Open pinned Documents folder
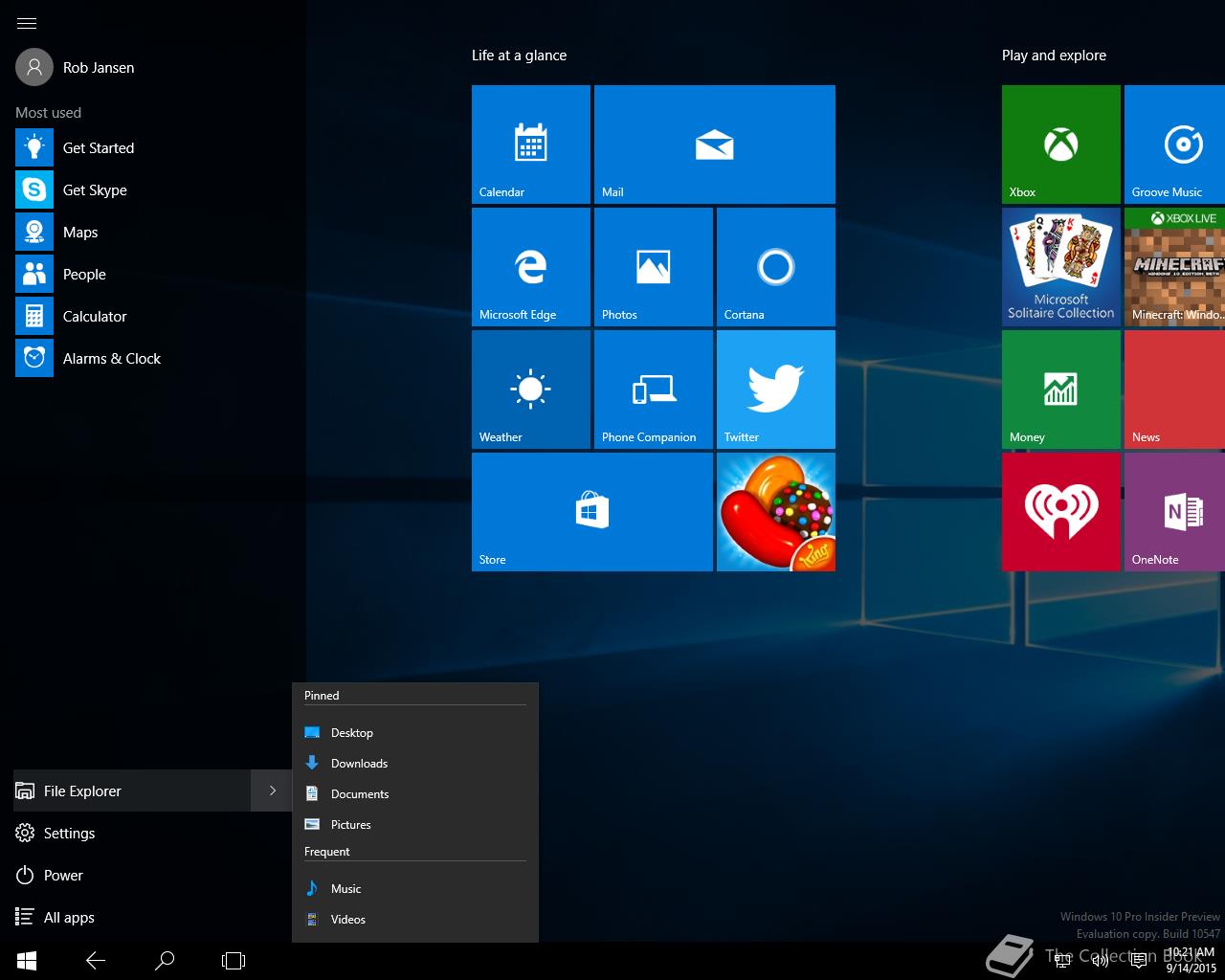This screenshot has width=1225, height=980. [415, 793]
